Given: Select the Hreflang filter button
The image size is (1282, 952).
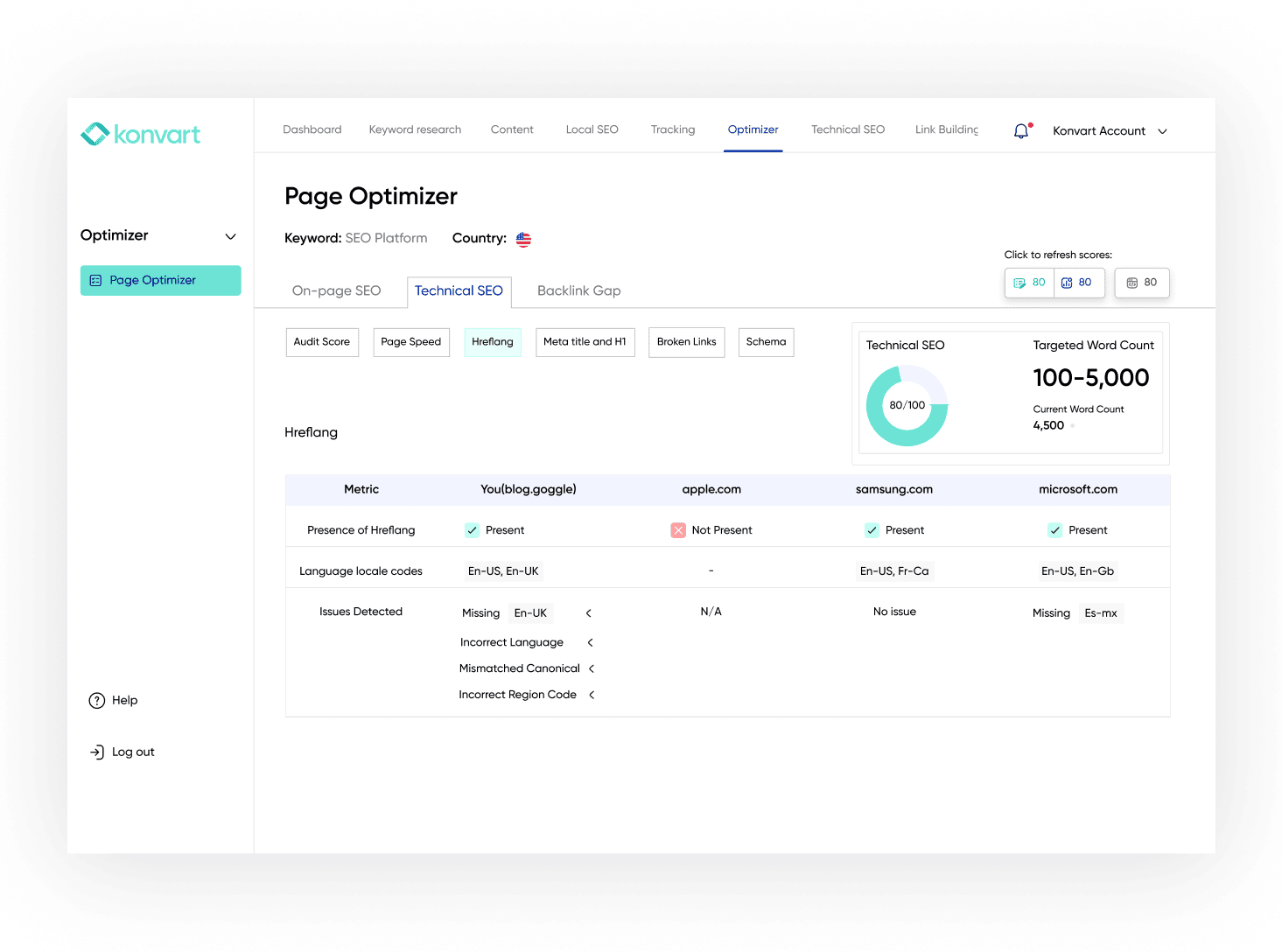Looking at the screenshot, I should click(492, 341).
